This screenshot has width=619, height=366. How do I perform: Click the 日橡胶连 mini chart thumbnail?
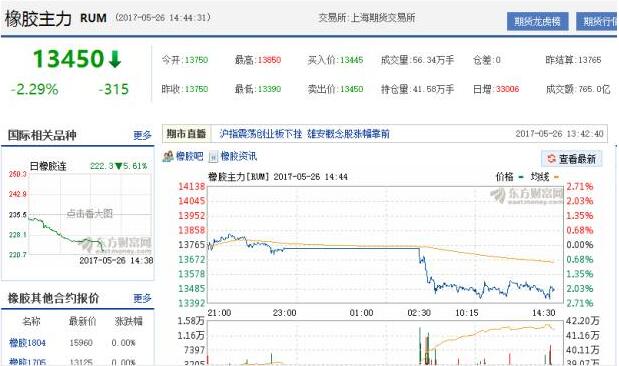(x=90, y=214)
